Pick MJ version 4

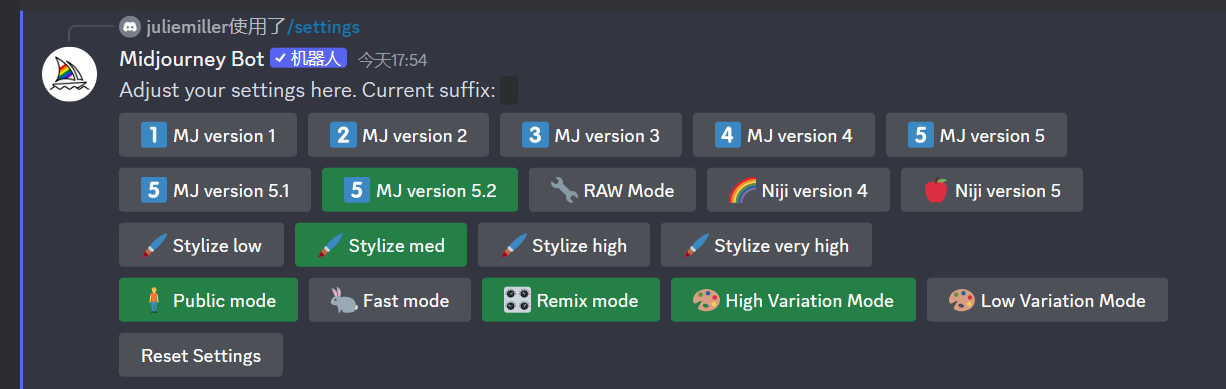(x=784, y=135)
